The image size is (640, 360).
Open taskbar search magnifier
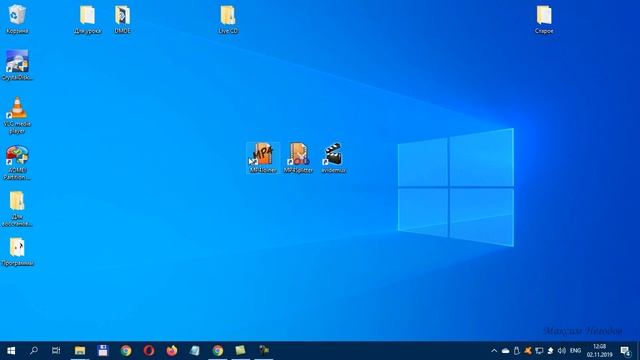coord(34,351)
